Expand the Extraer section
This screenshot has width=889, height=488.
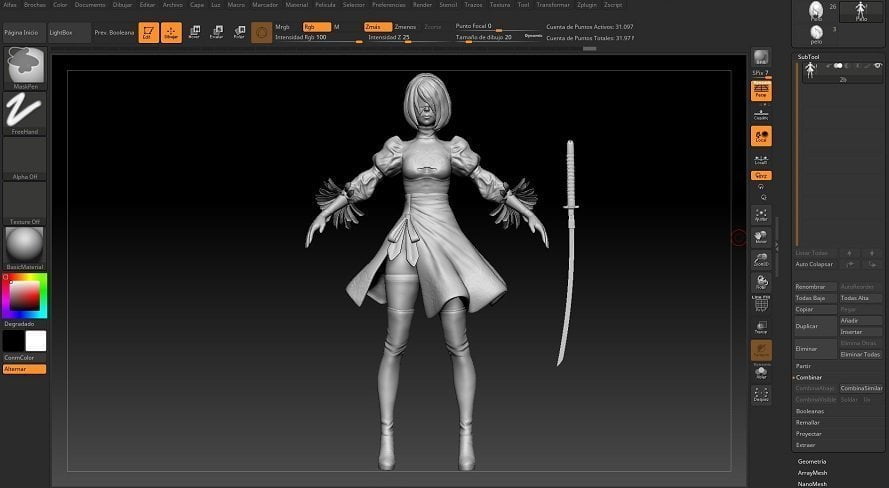point(806,445)
